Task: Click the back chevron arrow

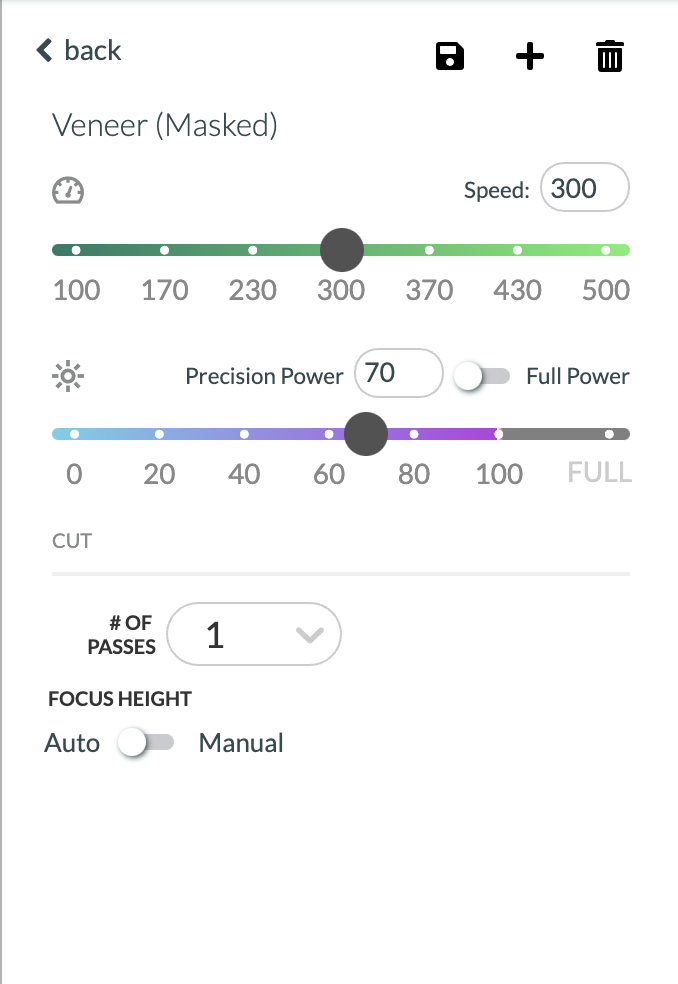Action: 44,50
